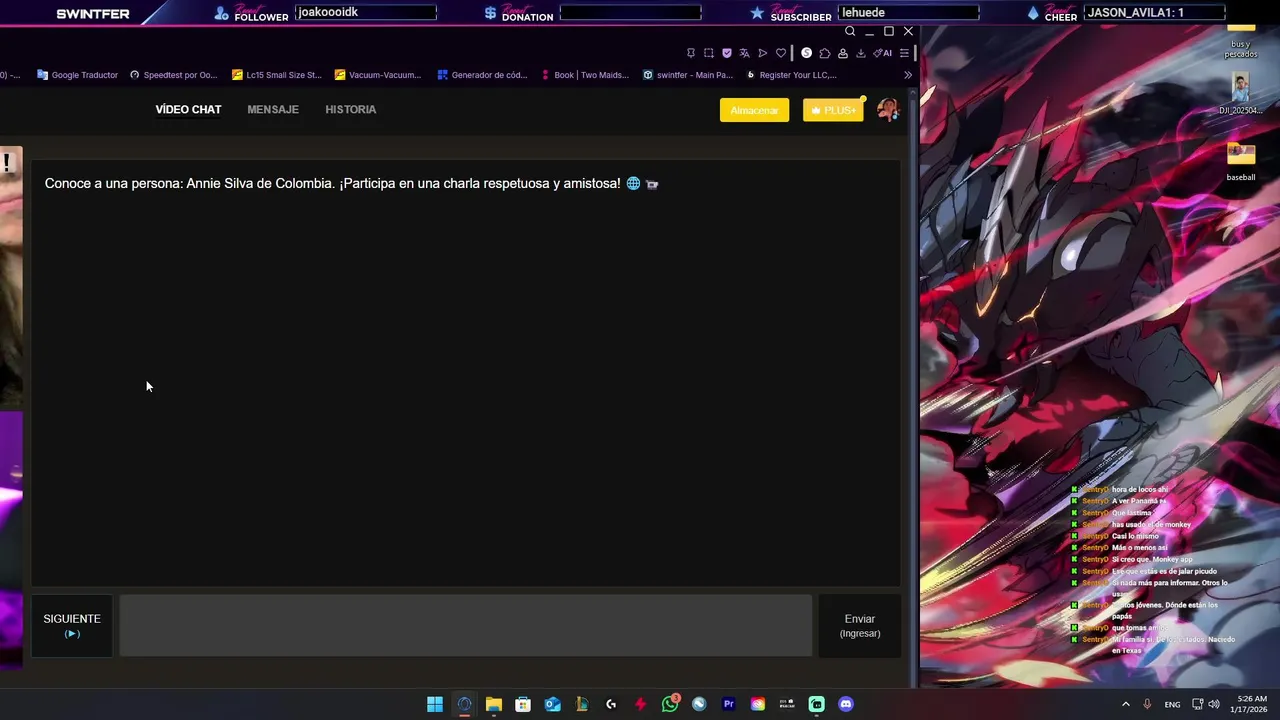Open the extensions puzzle-piece icon
1280x720 pixels.
(x=824, y=53)
